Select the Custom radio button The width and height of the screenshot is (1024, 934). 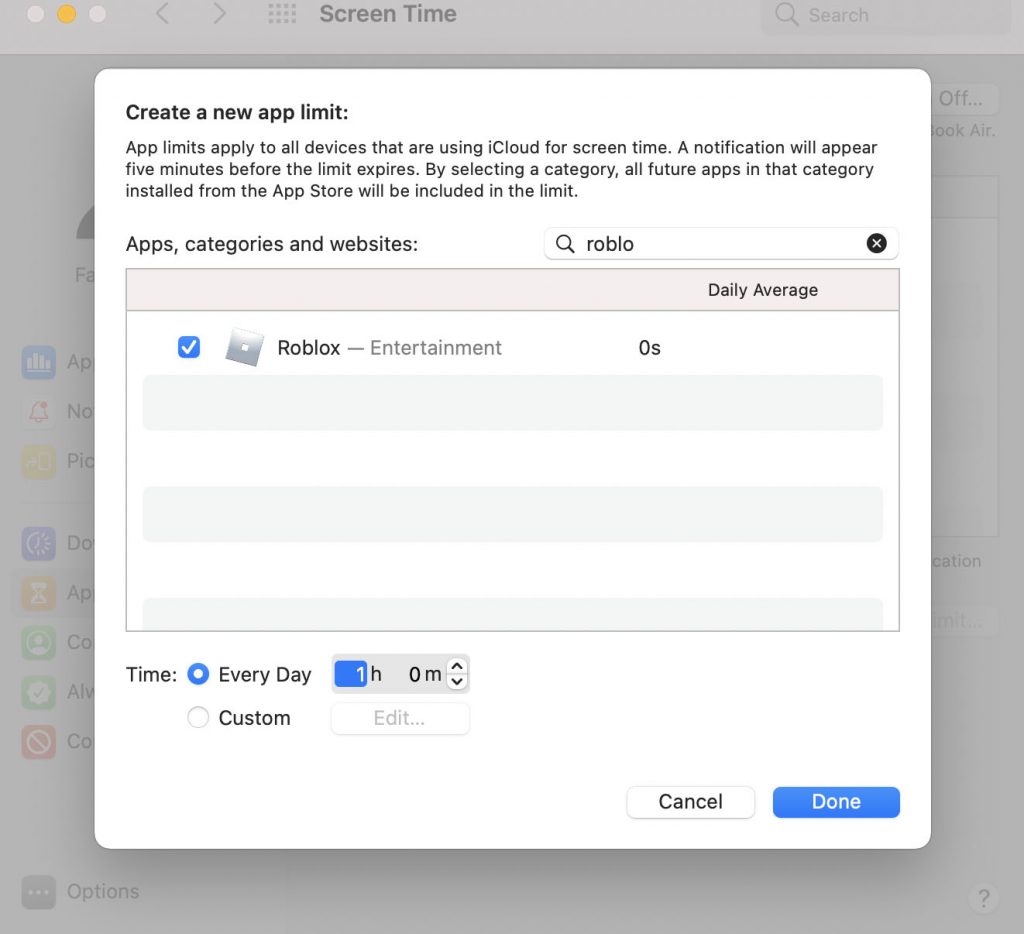pyautogui.click(x=198, y=717)
